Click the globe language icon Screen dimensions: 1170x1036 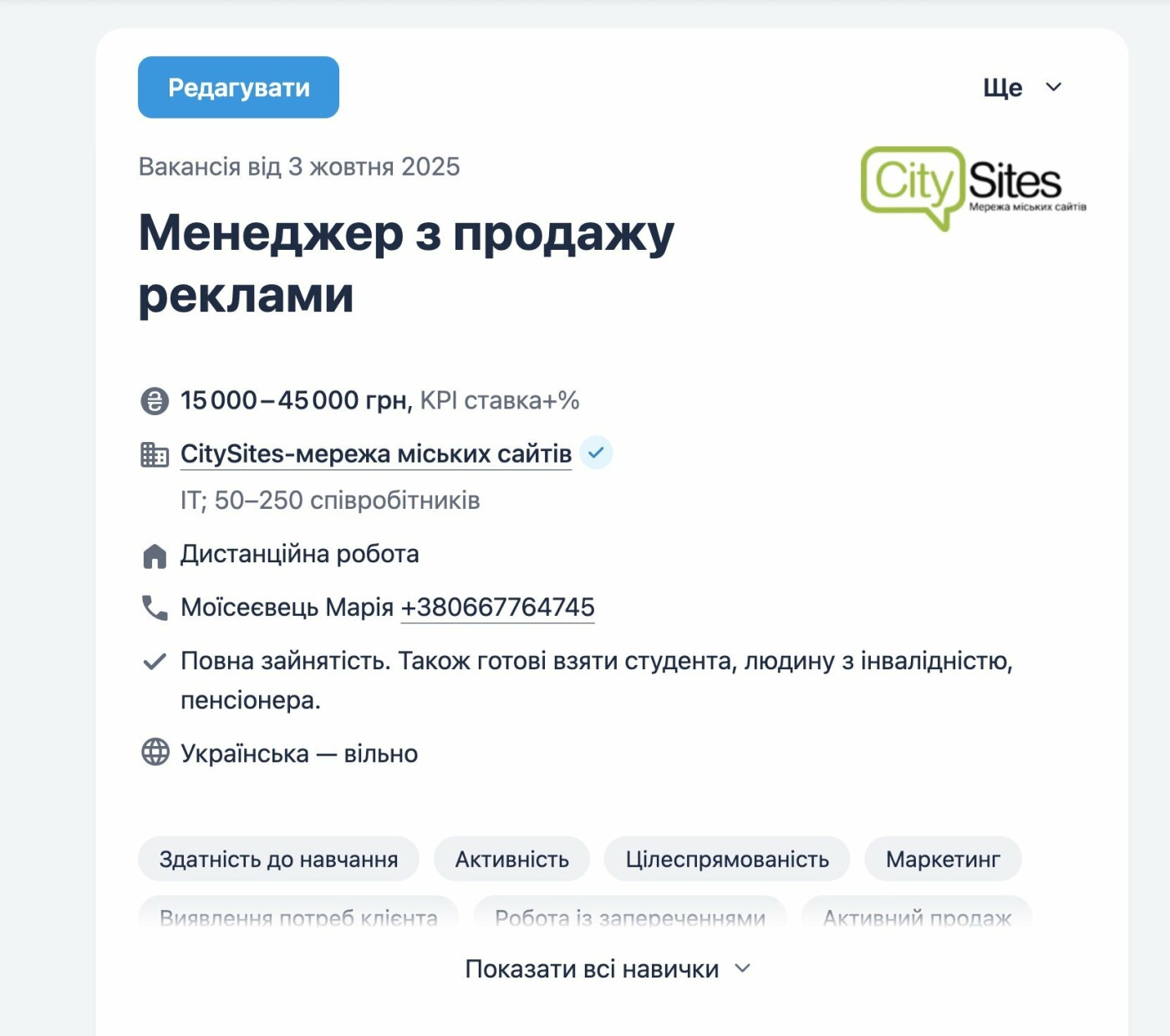[x=155, y=753]
